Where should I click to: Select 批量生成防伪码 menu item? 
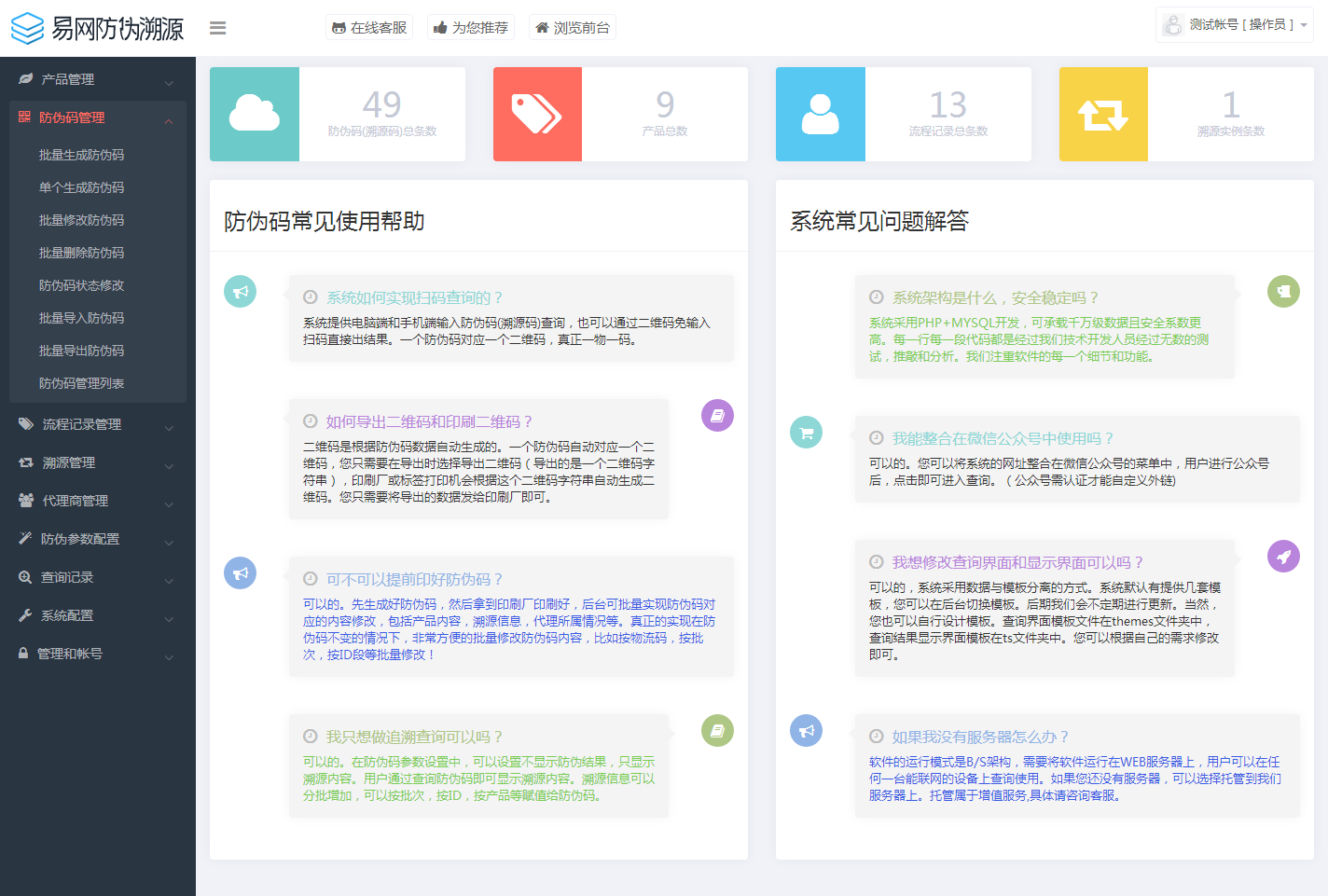pyautogui.click(x=81, y=155)
